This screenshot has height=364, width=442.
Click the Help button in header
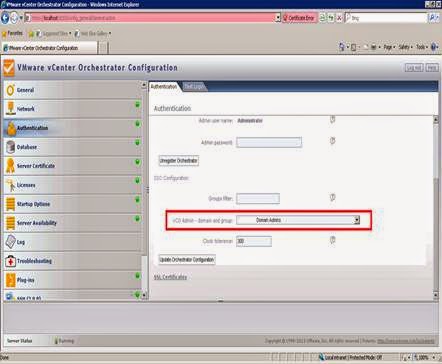click(x=432, y=68)
